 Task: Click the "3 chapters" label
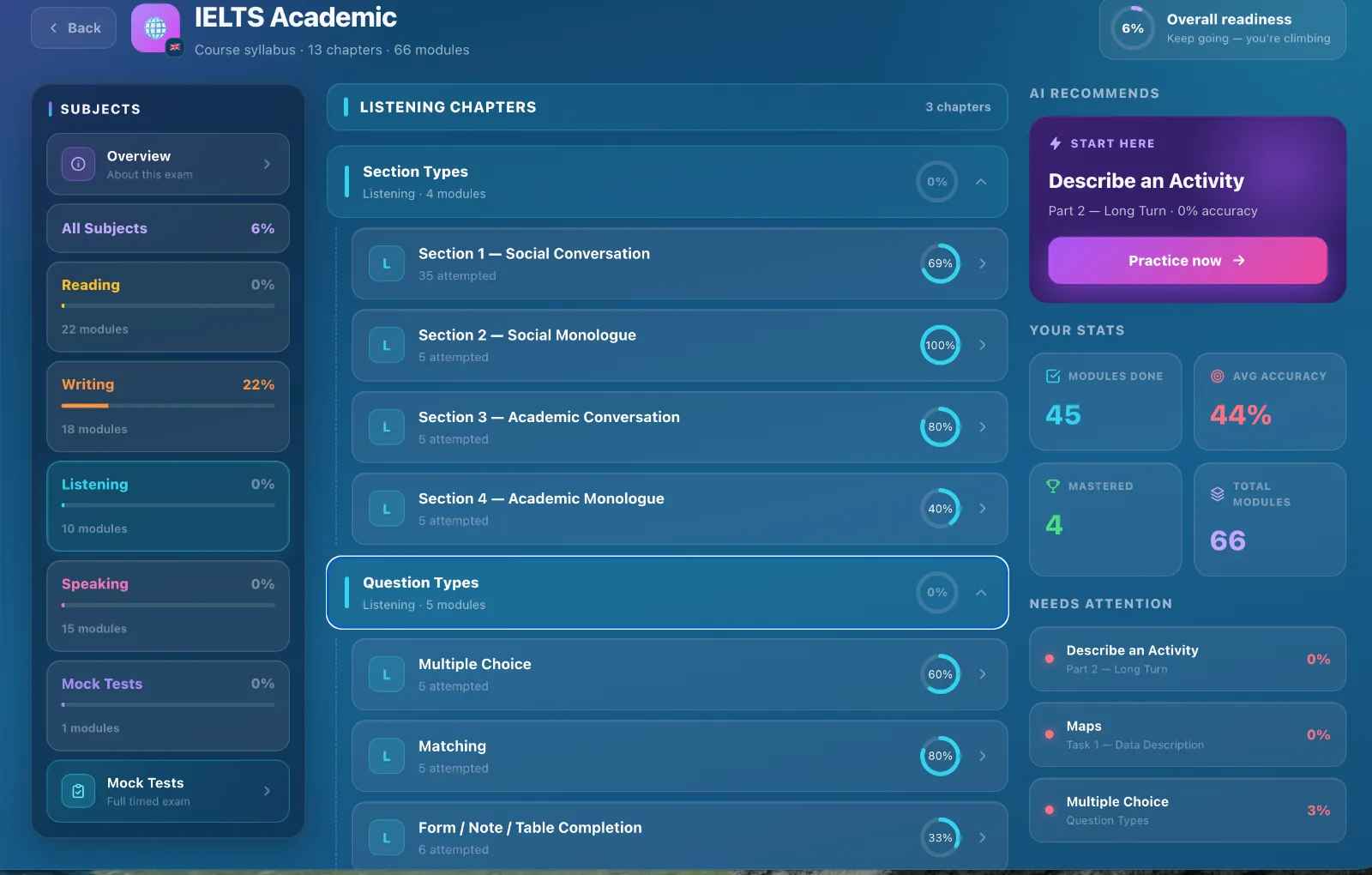(x=958, y=107)
